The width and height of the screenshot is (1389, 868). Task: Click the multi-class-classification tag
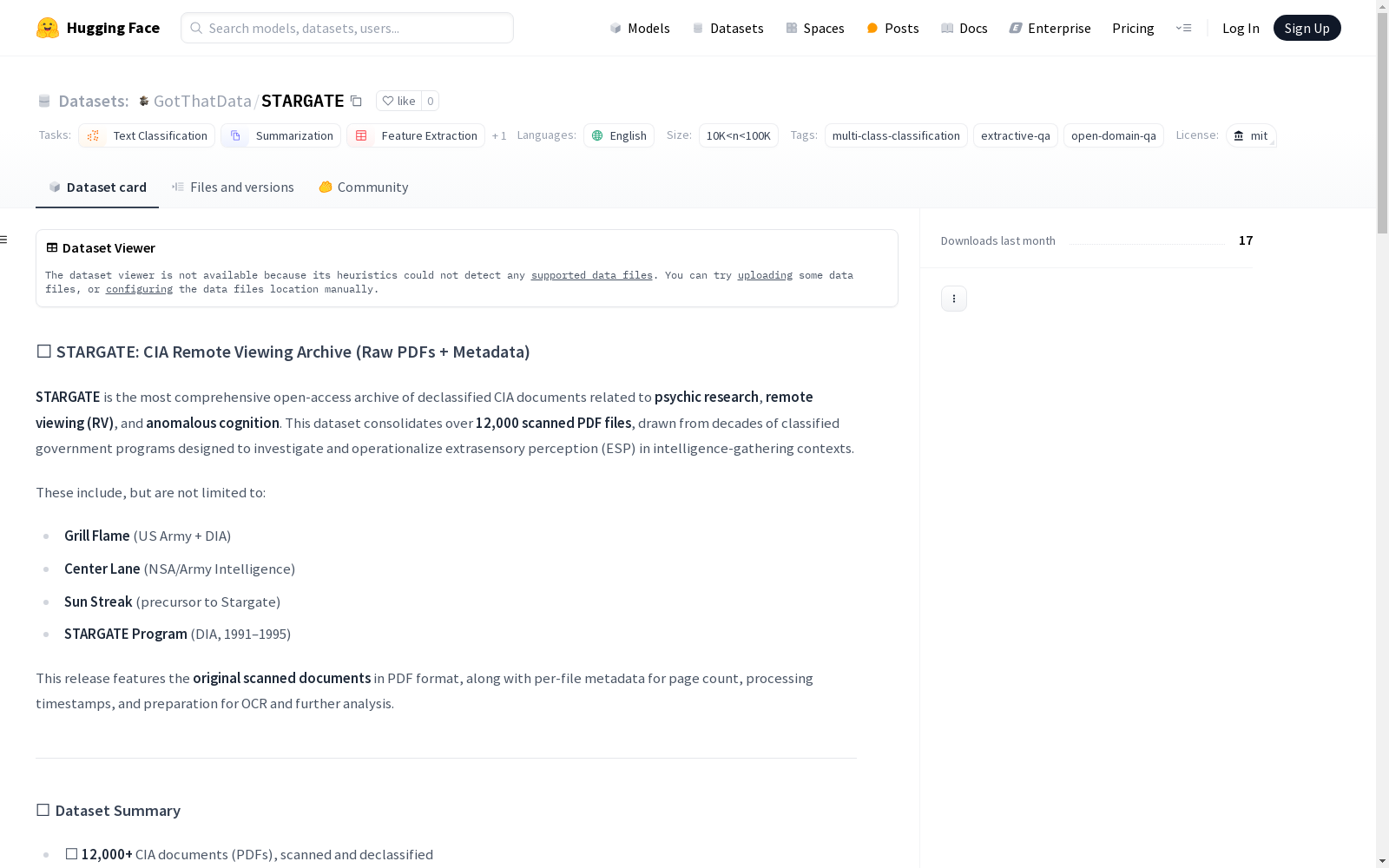tap(896, 135)
